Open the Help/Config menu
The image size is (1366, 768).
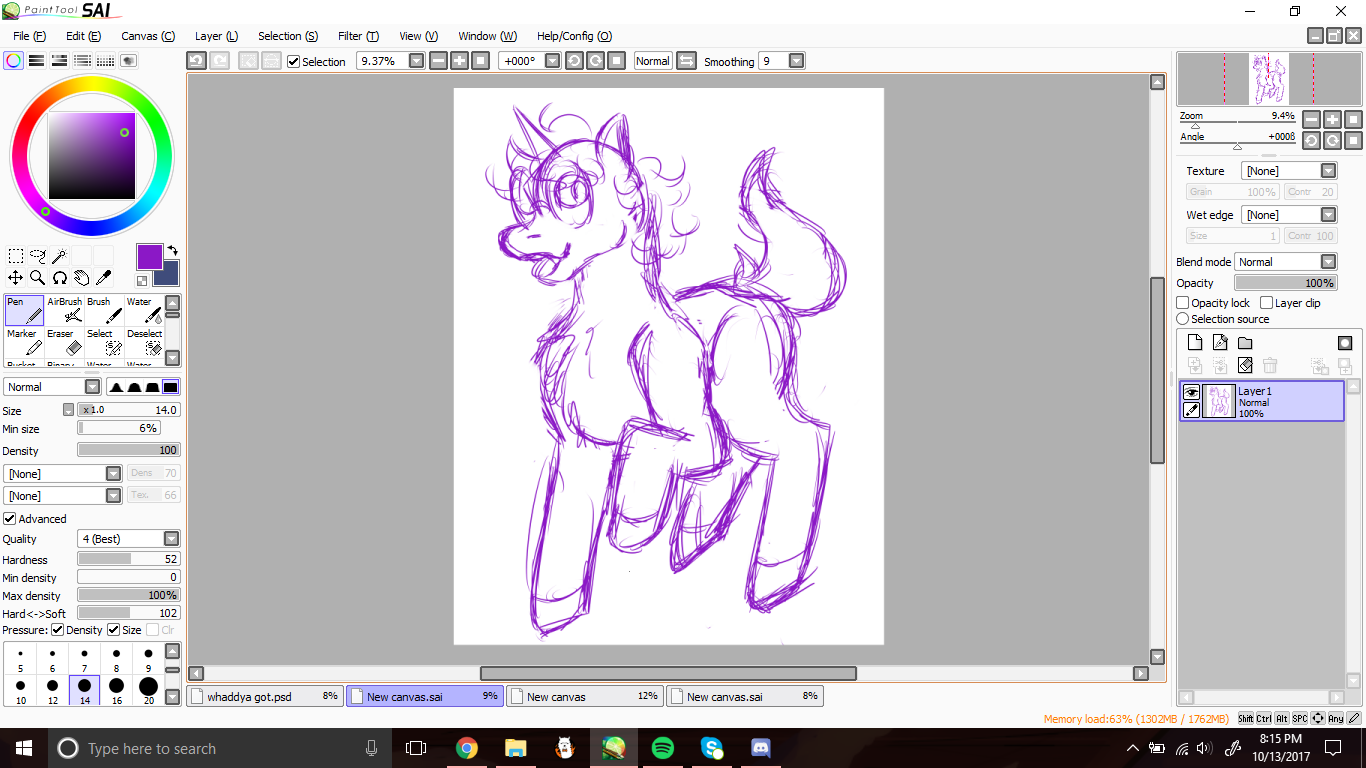(574, 36)
